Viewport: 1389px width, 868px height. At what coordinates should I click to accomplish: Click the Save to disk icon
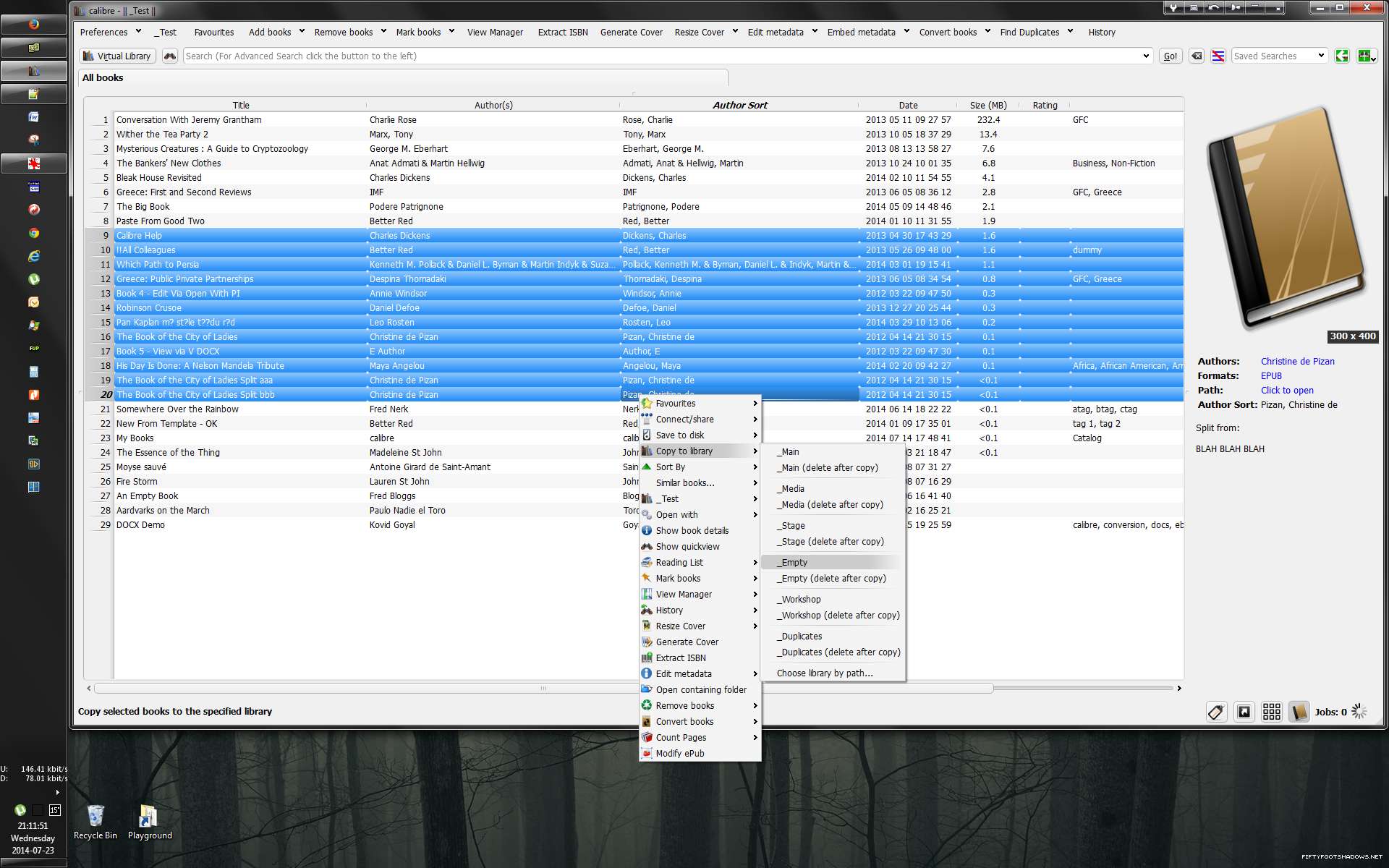pos(647,435)
